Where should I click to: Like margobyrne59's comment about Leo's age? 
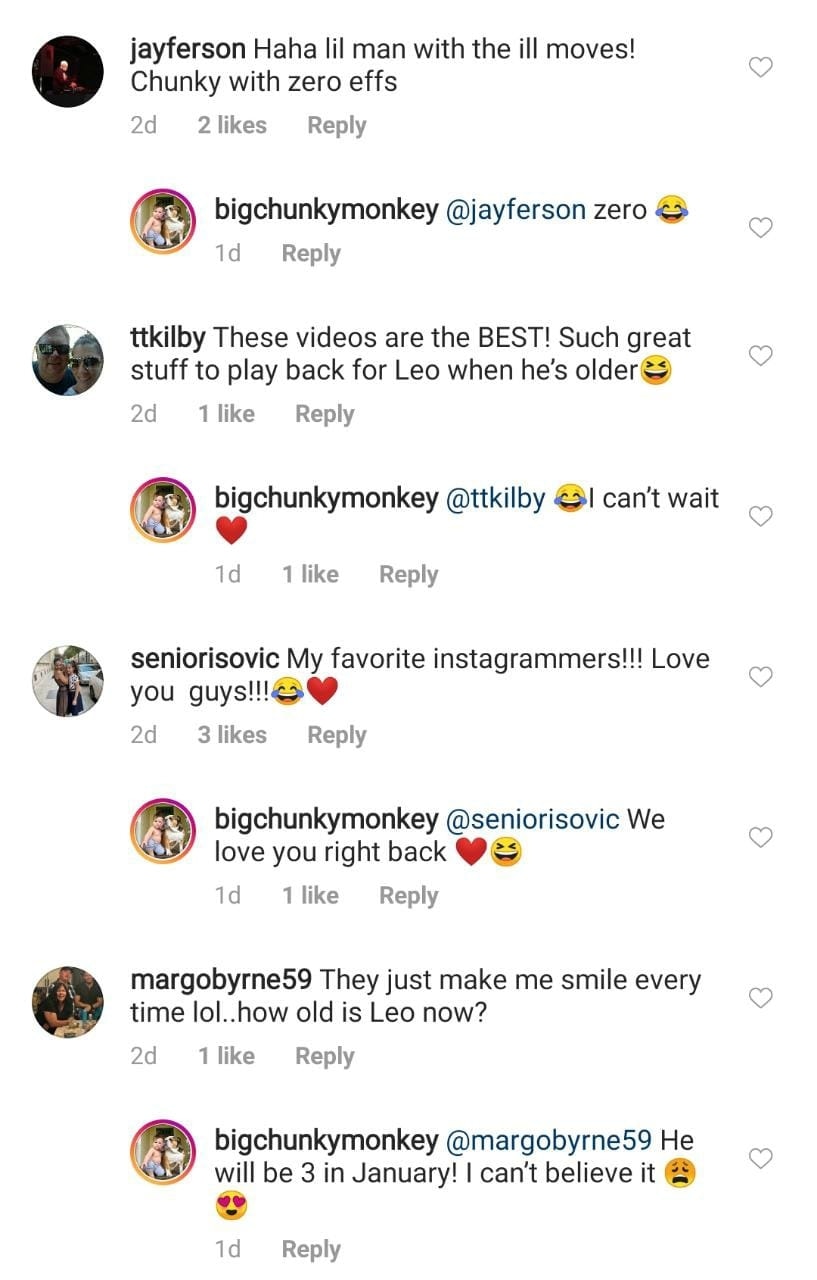(761, 998)
